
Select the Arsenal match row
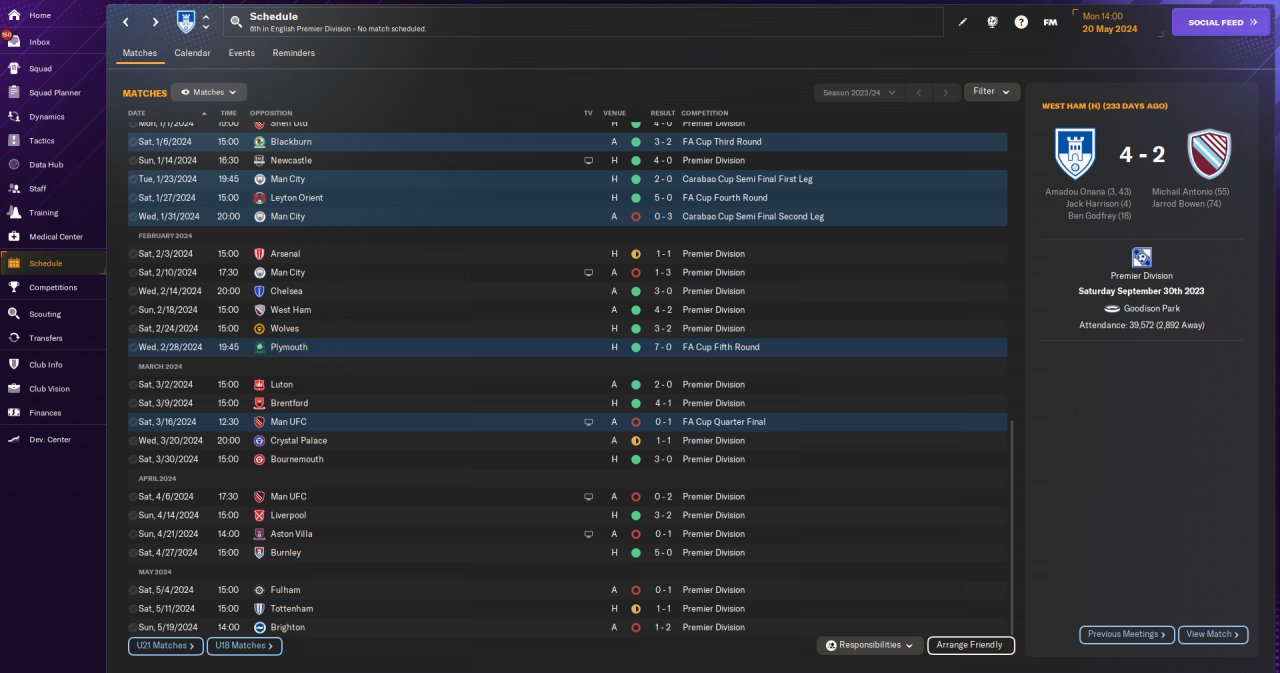tap(567, 254)
